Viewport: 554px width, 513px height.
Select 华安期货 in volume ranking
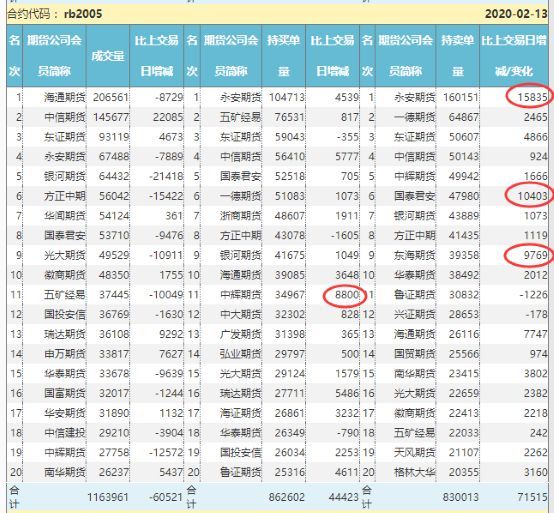pyautogui.click(x=65, y=413)
